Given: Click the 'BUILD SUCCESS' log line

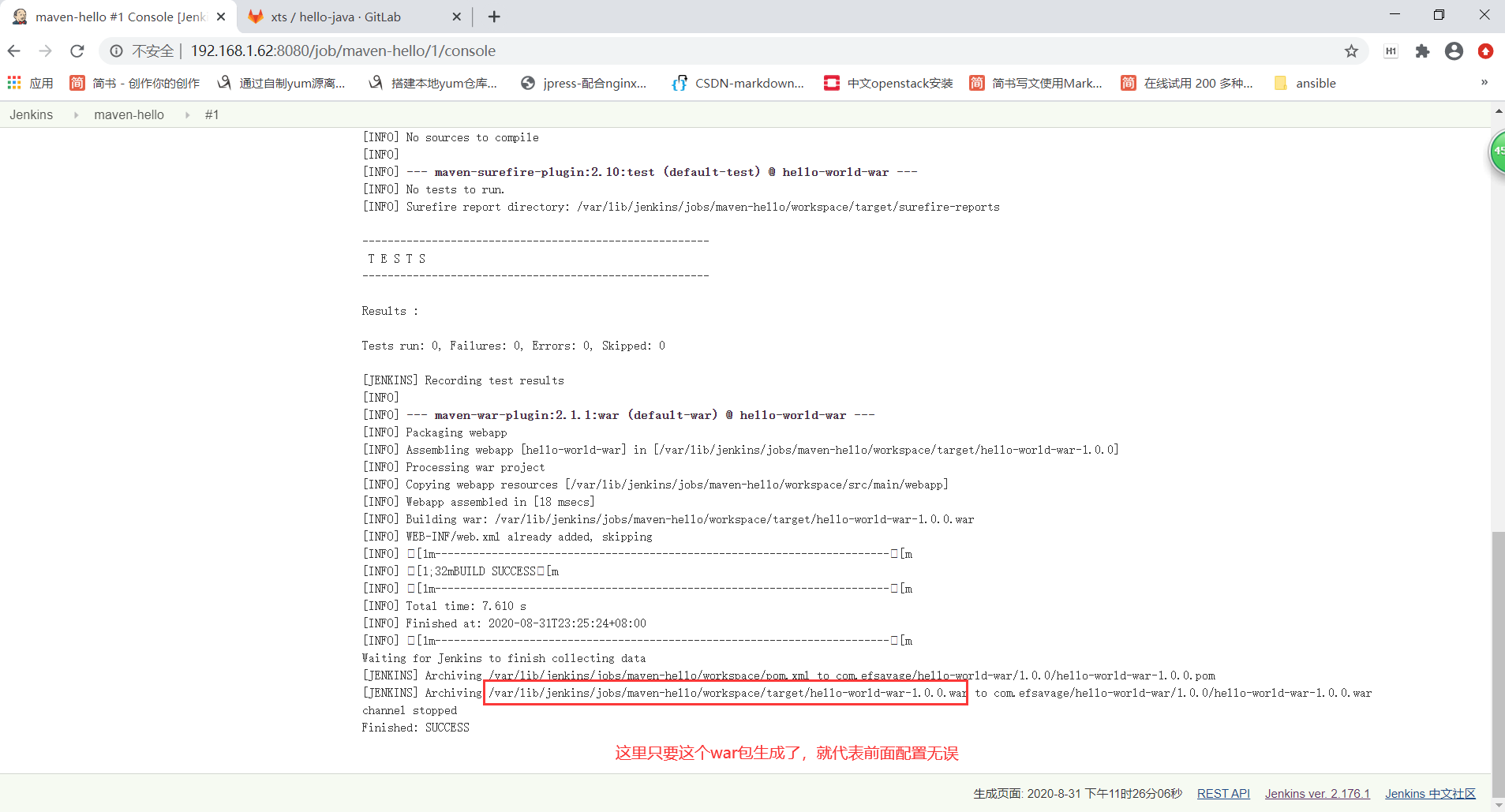Looking at the screenshot, I should click(x=460, y=571).
